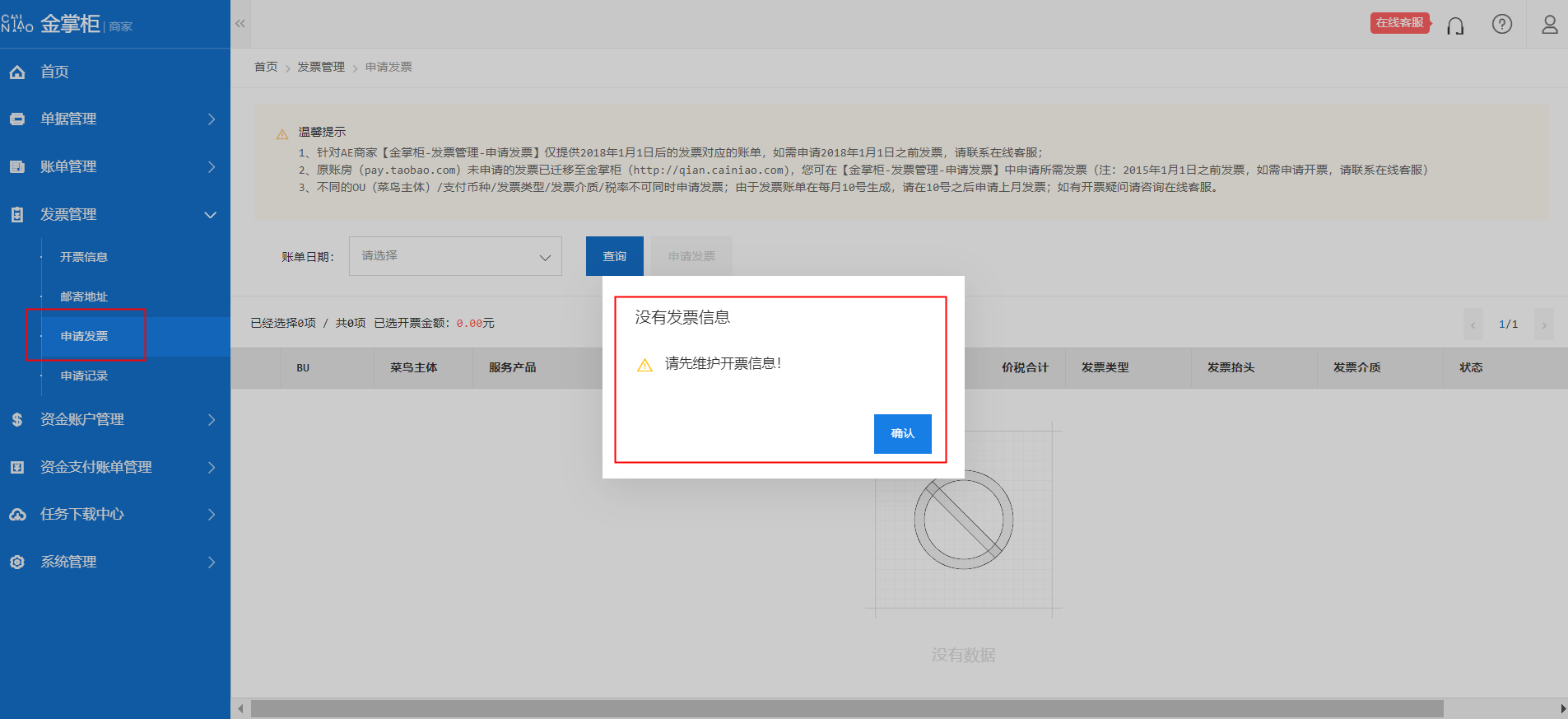Click the 发票管理 invoice icon
The width and height of the screenshot is (1568, 719).
(17, 215)
